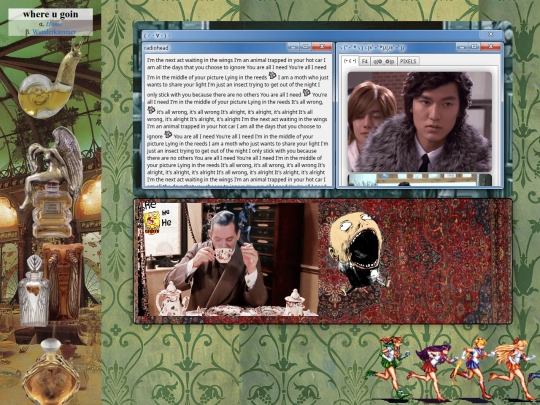The height and width of the screenshot is (405, 540).
Task: Click the partially visible image below the fur coat photo
Action: click(419, 180)
